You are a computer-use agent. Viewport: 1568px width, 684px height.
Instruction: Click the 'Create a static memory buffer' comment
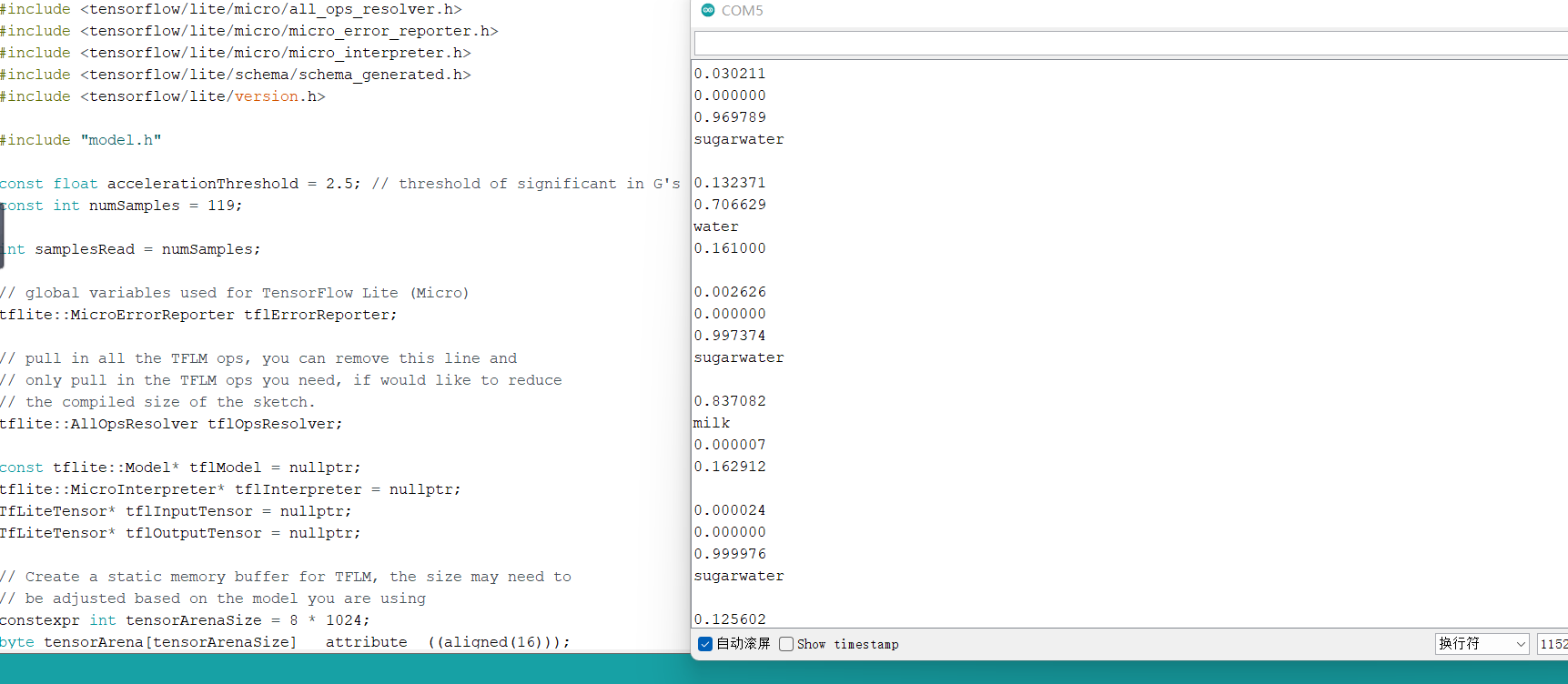click(x=286, y=577)
